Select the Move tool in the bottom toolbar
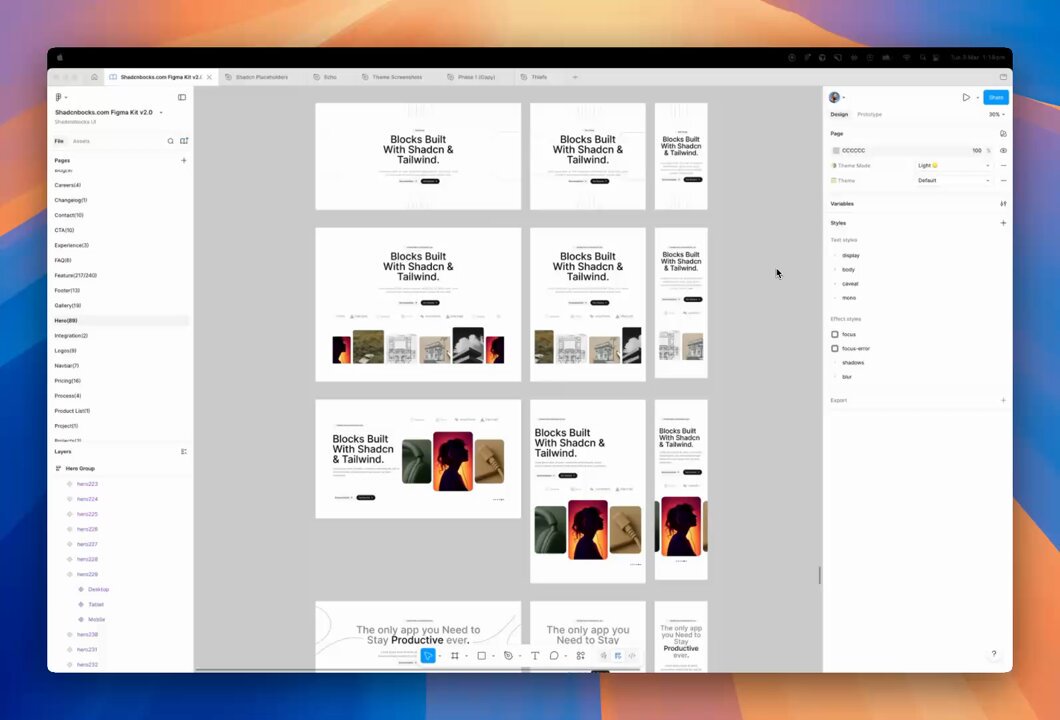Screen dimensions: 1060x720 (428, 656)
